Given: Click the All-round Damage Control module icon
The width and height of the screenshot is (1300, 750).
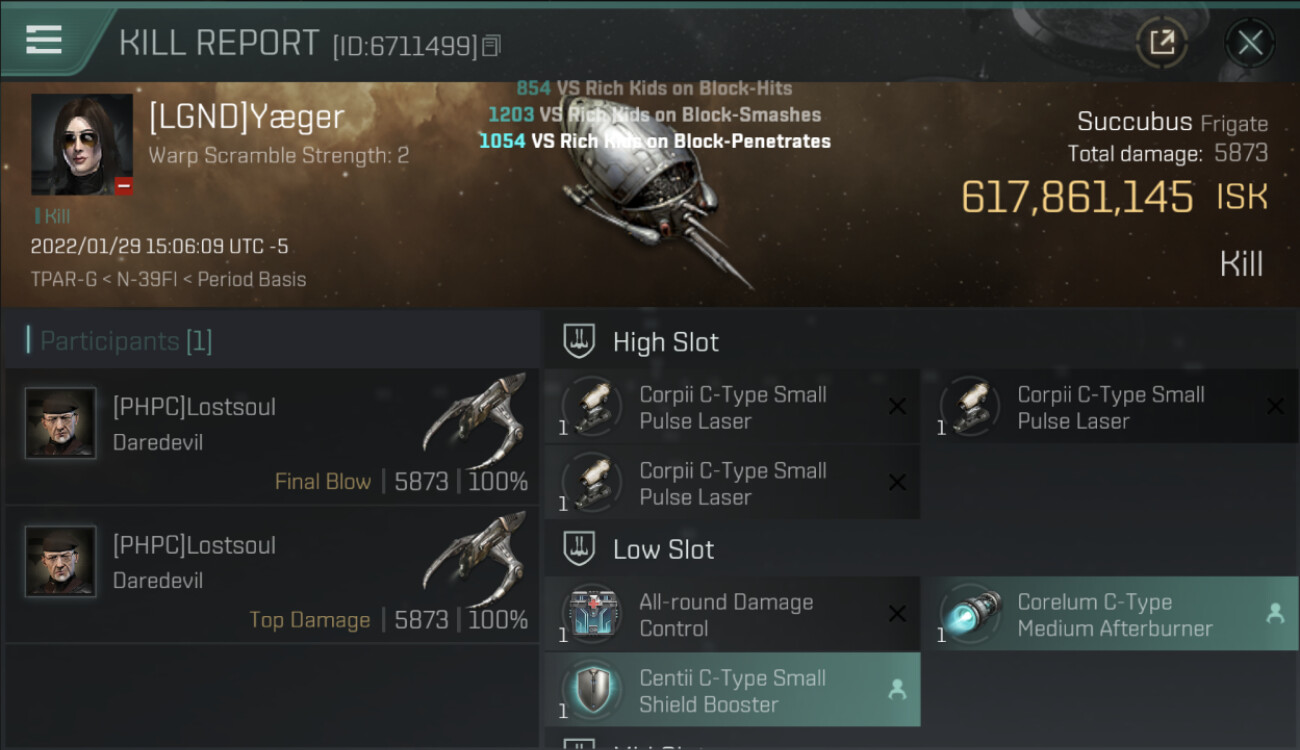Looking at the screenshot, I should pos(592,613).
